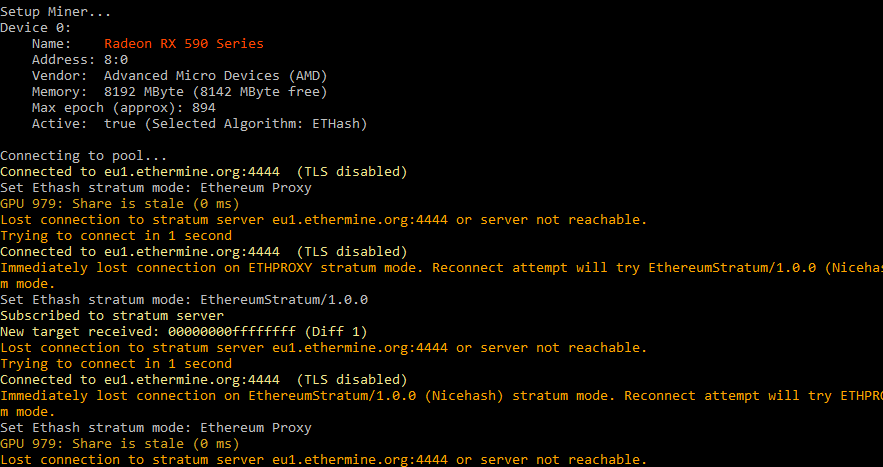
Task: Click the orange ETHPROXY stratum mode warning line
Action: click(x=440, y=268)
